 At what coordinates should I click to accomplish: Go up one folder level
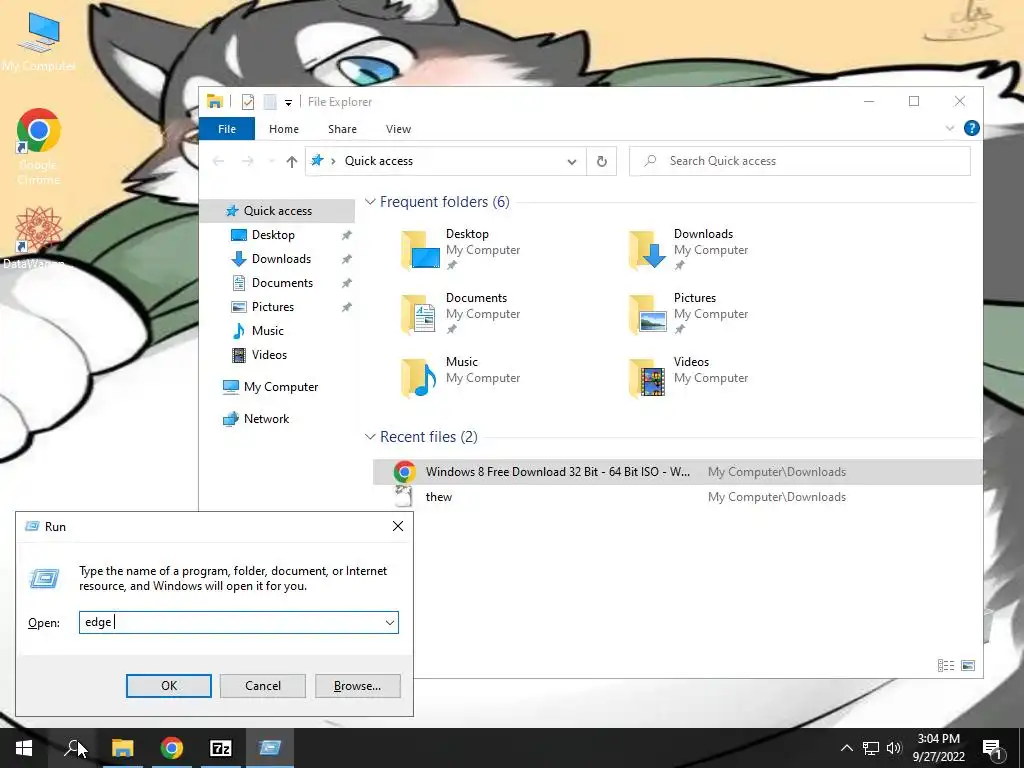291,161
